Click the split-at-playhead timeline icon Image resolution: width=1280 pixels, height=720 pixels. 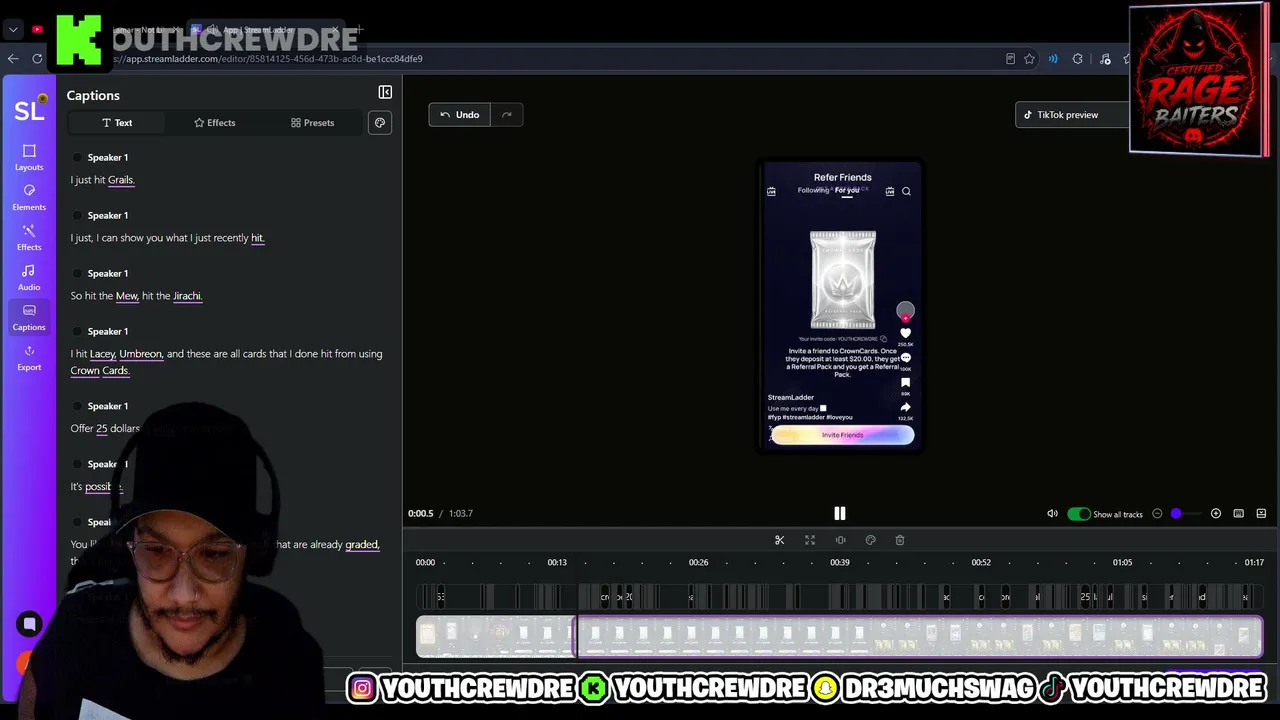pyautogui.click(x=840, y=540)
